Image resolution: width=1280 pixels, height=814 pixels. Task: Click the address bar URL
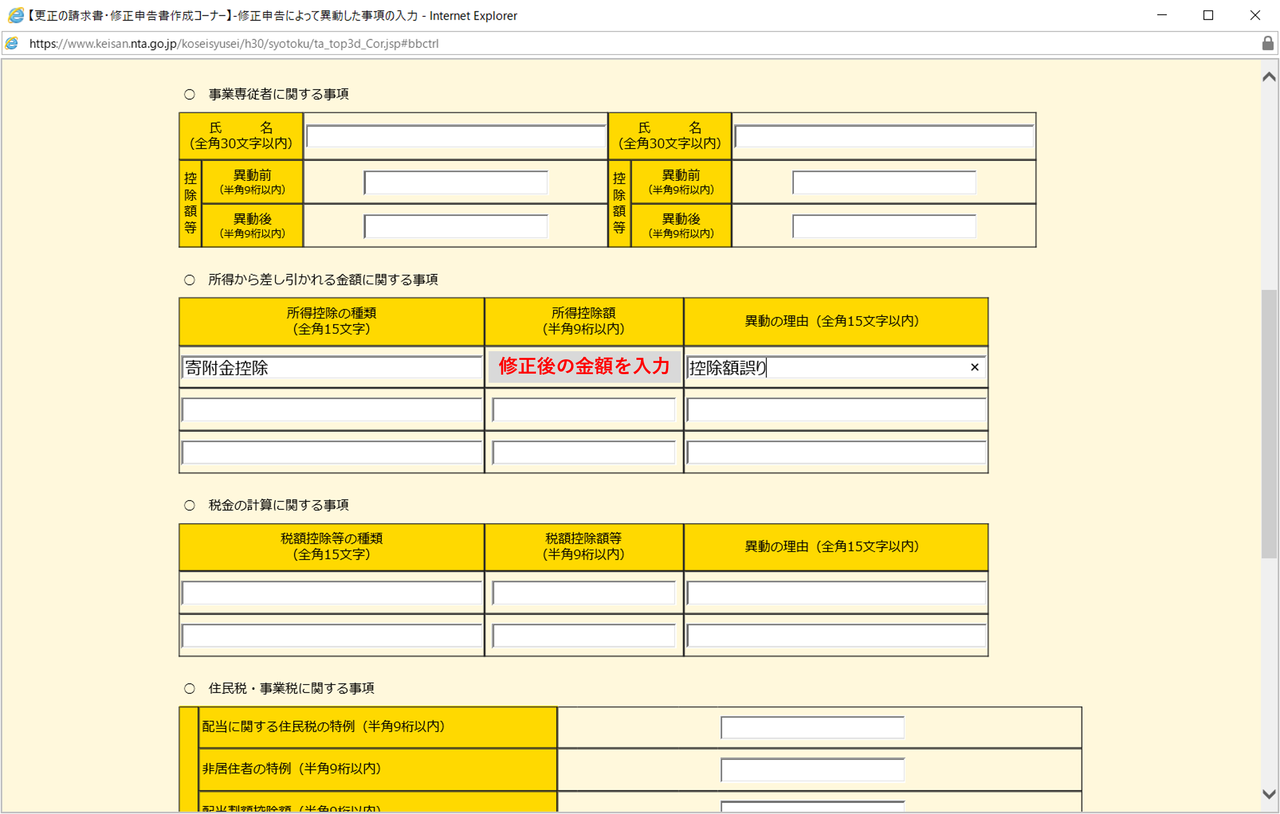(x=234, y=44)
